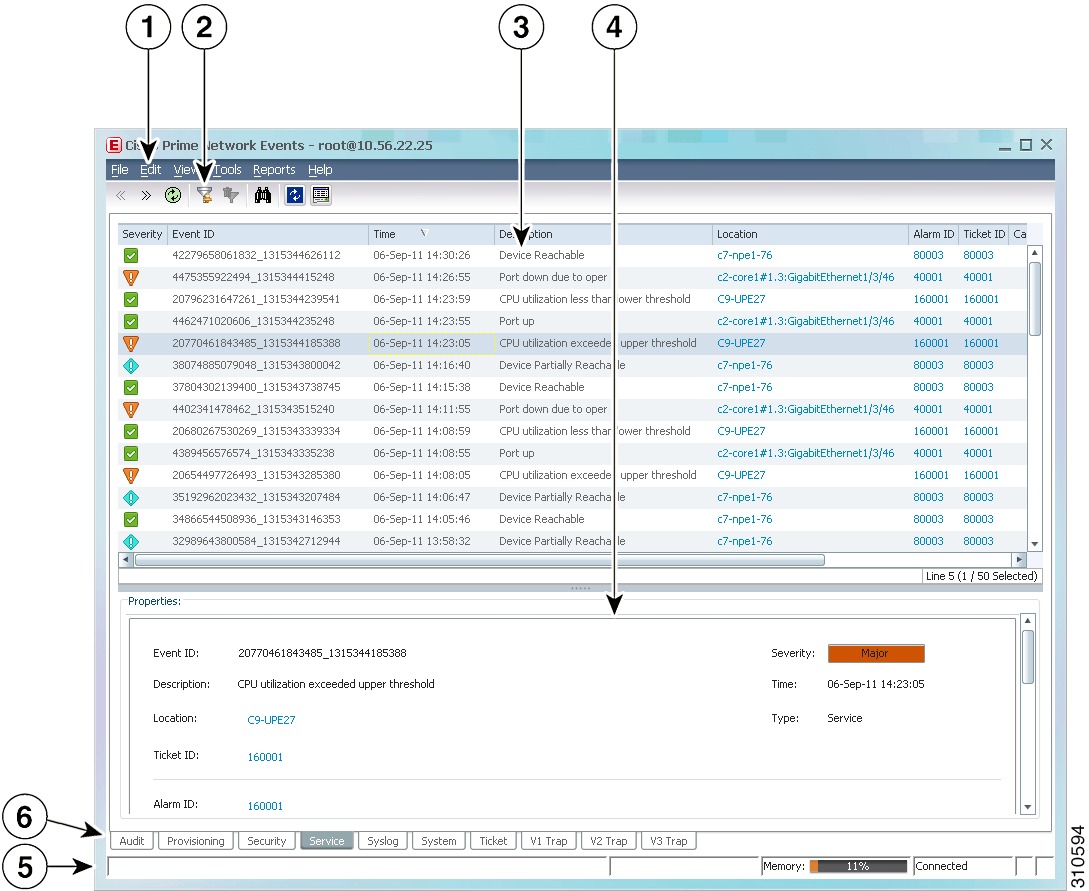The image size is (1089, 891).
Task: Open C9-UPE27 location link in Properties pane
Action: point(271,720)
